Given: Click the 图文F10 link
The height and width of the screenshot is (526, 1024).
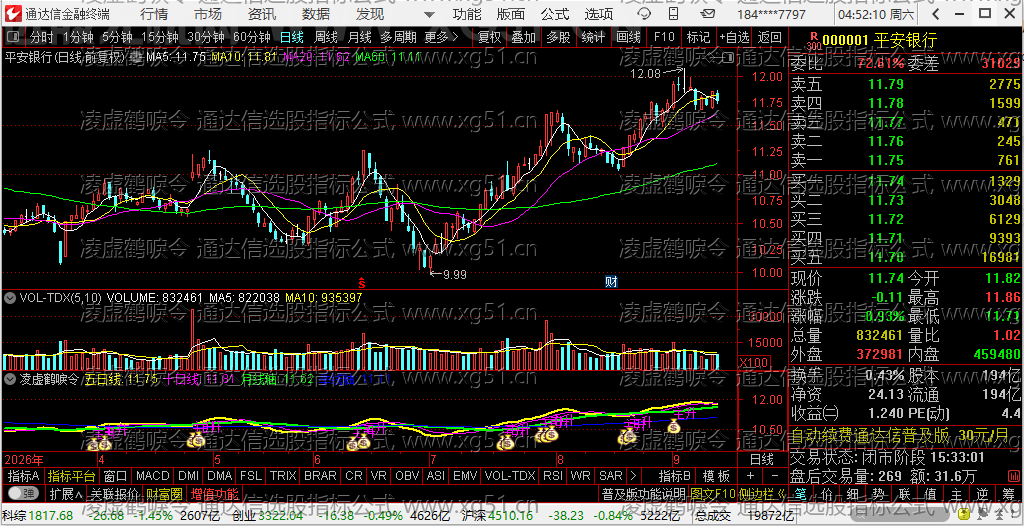Looking at the screenshot, I should (x=714, y=492).
